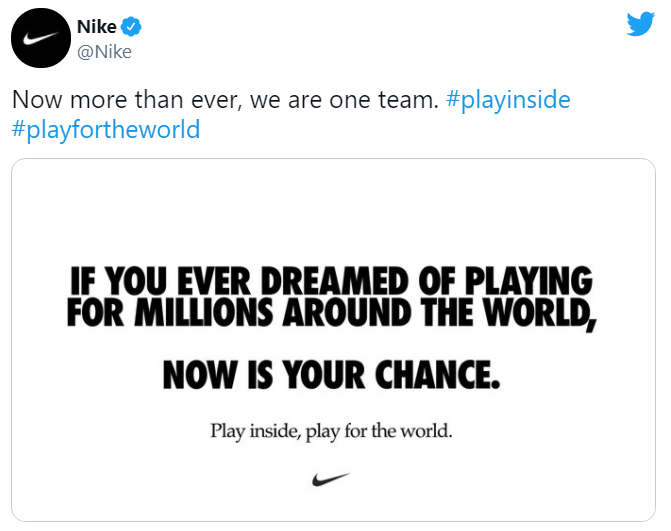
Task: Click the tagline "Play inside, play for the world."
Action: pos(331,432)
